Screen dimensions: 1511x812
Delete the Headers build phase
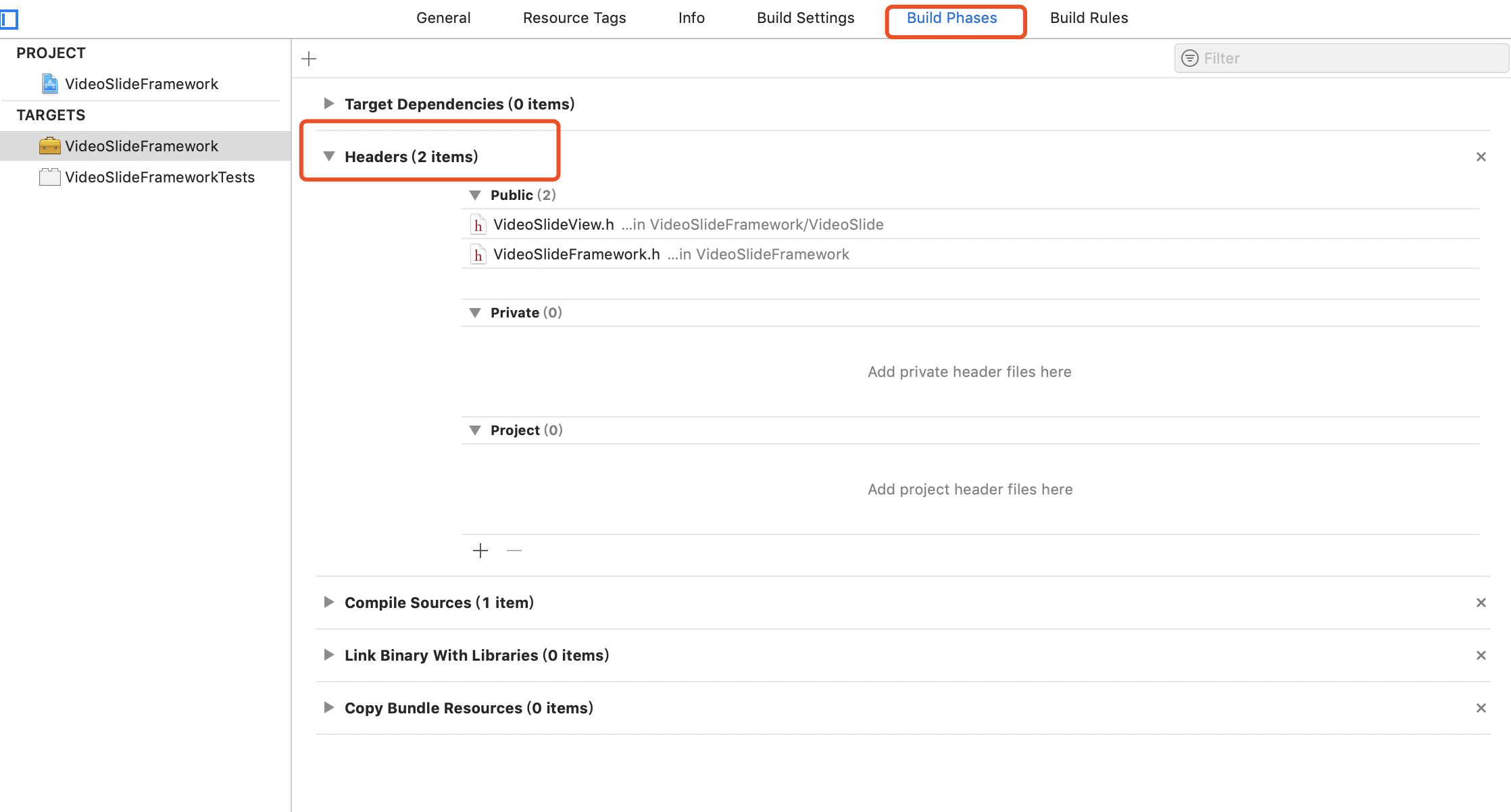(1481, 157)
